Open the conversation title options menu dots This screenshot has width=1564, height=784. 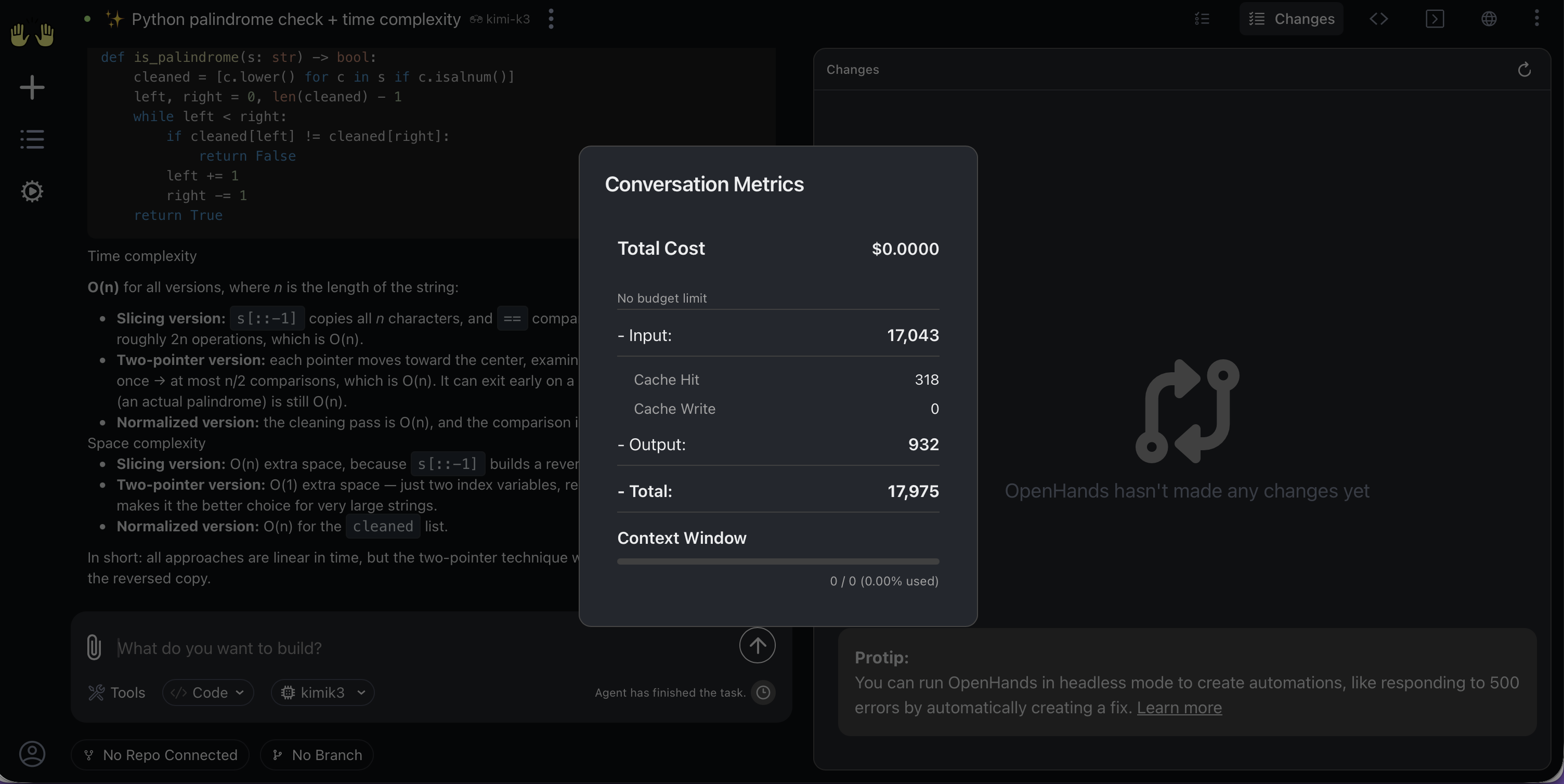[x=551, y=19]
